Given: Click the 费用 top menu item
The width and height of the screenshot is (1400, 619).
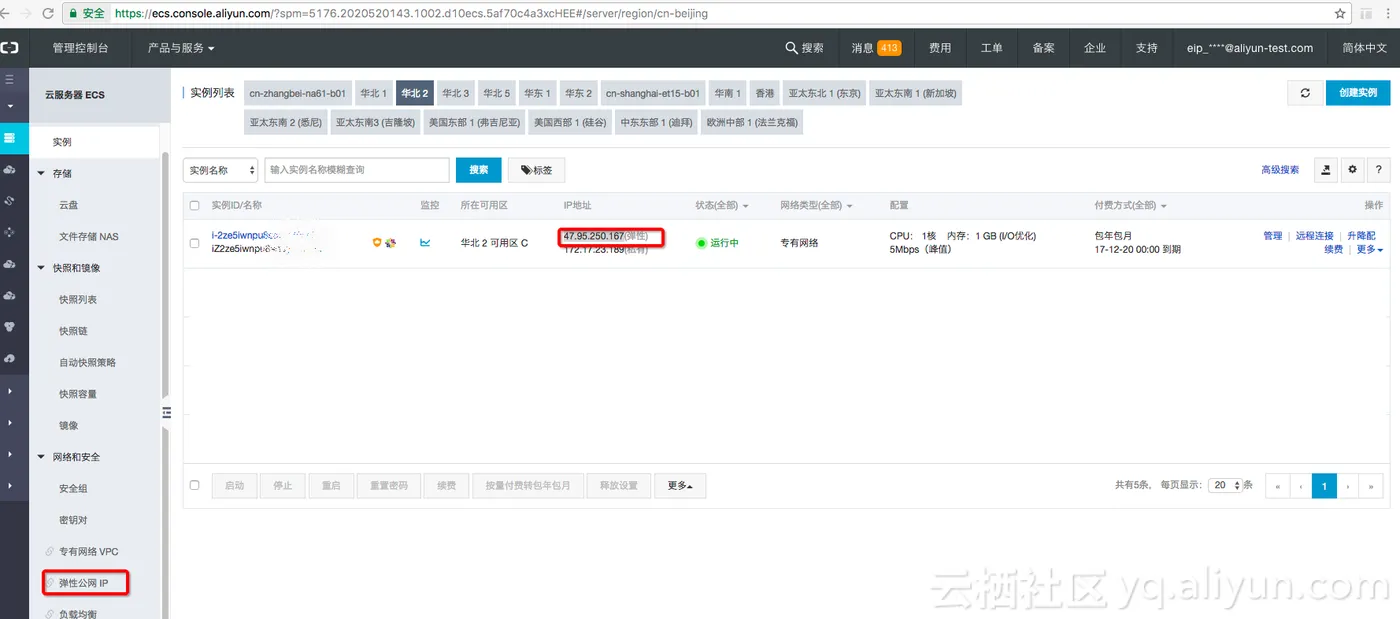Looking at the screenshot, I should pyautogui.click(x=939, y=48).
